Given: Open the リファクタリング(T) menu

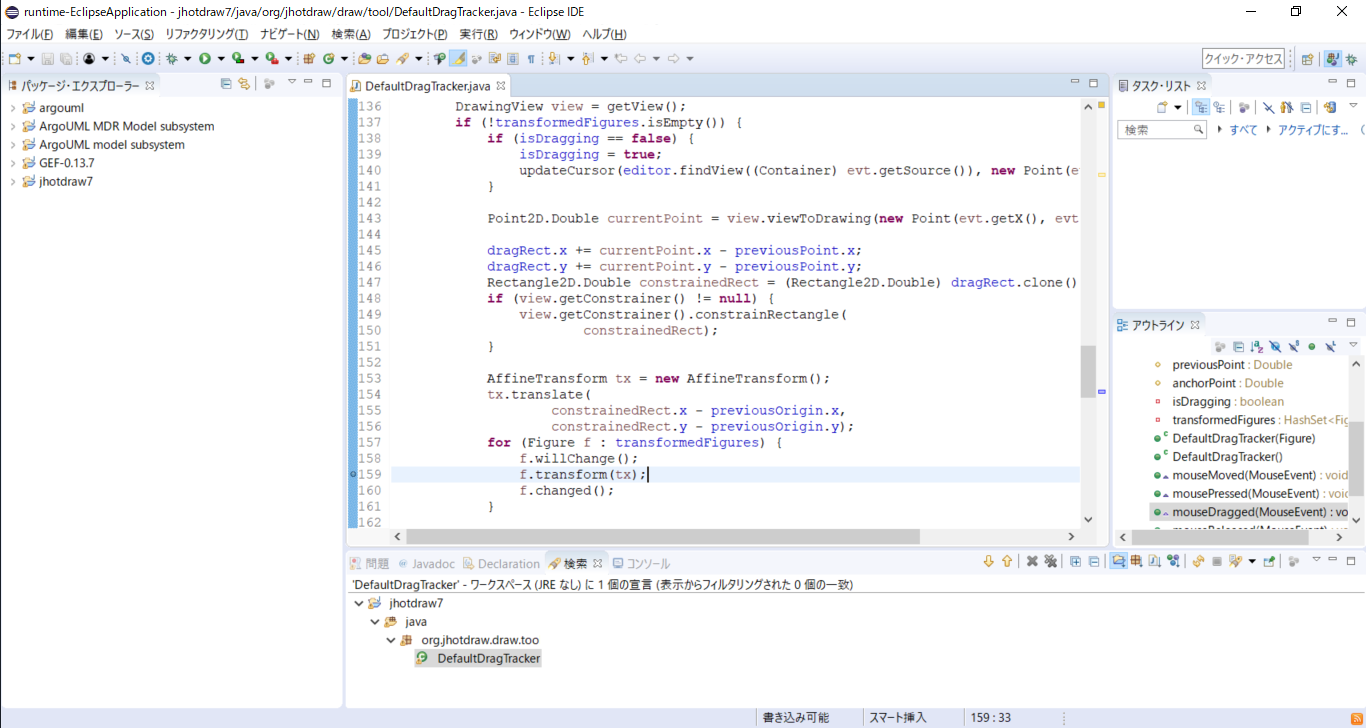Looking at the screenshot, I should tap(206, 34).
